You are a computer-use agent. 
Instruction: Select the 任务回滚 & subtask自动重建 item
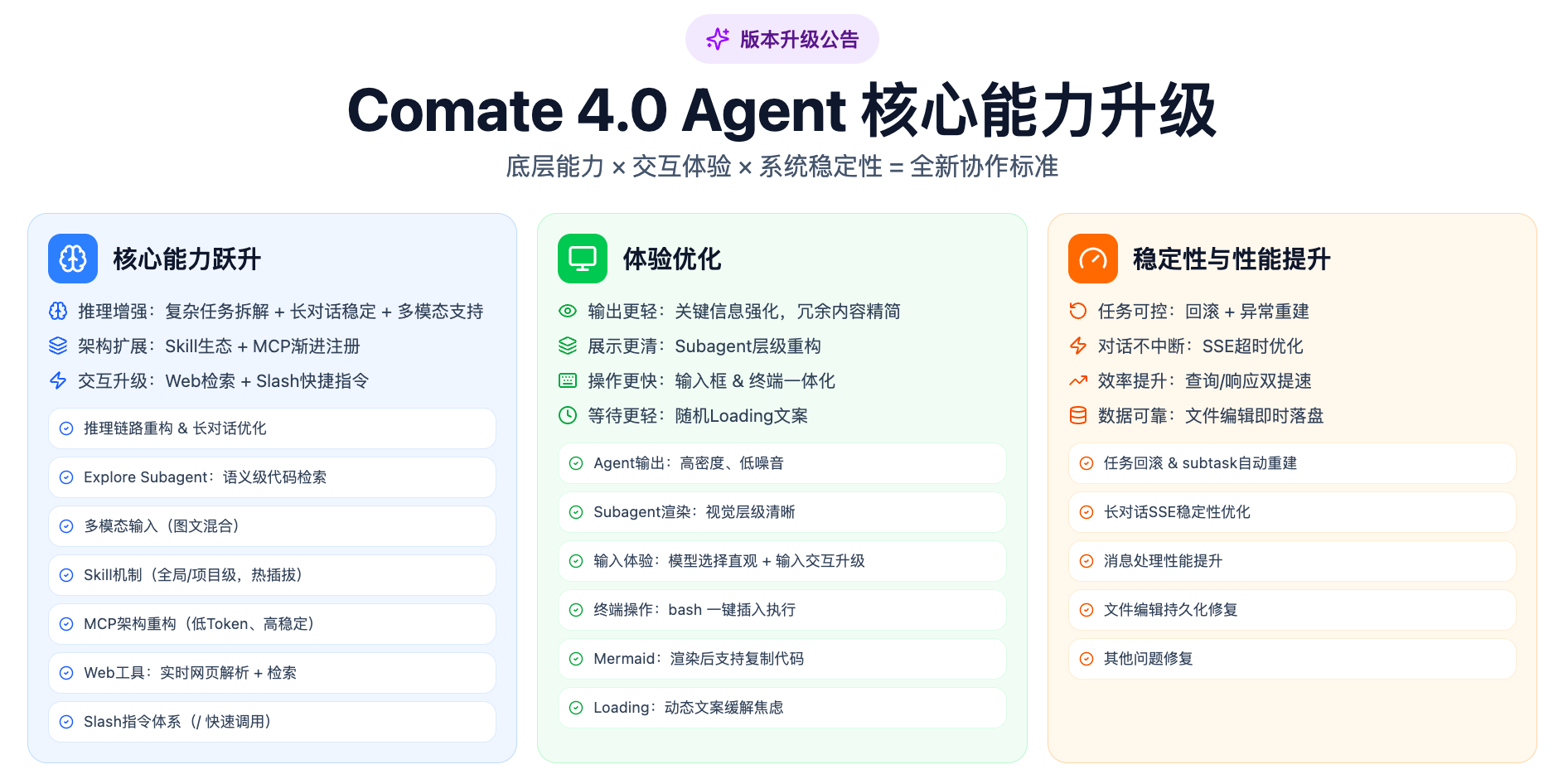(1291, 463)
